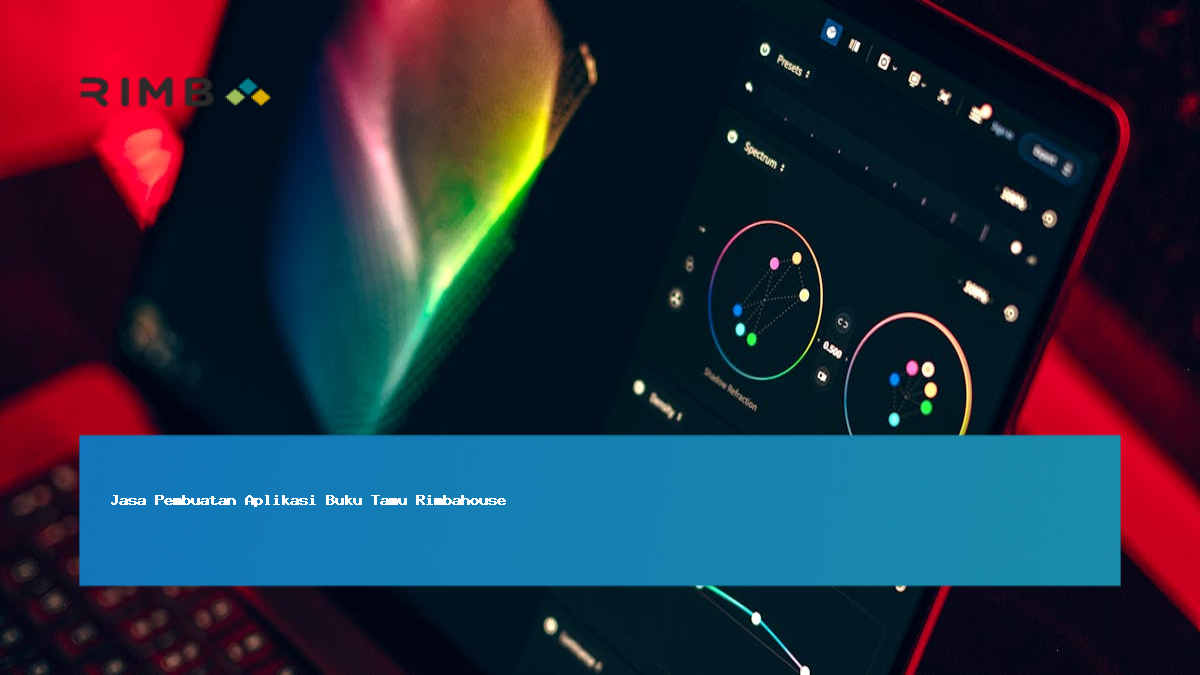Select the blue highlighted icon in tablet toolbar

click(x=831, y=32)
